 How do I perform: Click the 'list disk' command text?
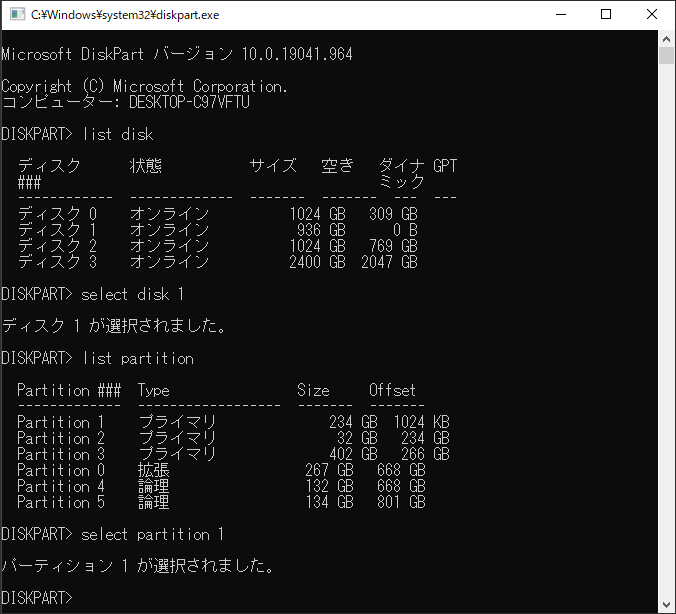pyautogui.click(x=118, y=134)
